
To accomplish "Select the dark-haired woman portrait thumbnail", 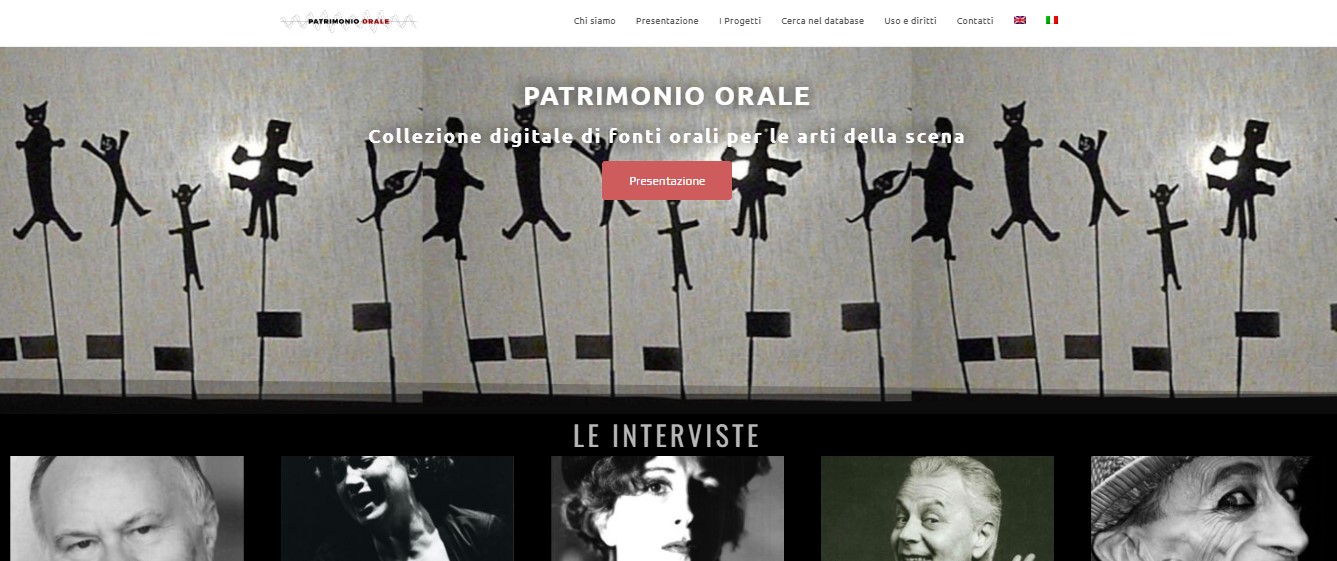I will (667, 508).
